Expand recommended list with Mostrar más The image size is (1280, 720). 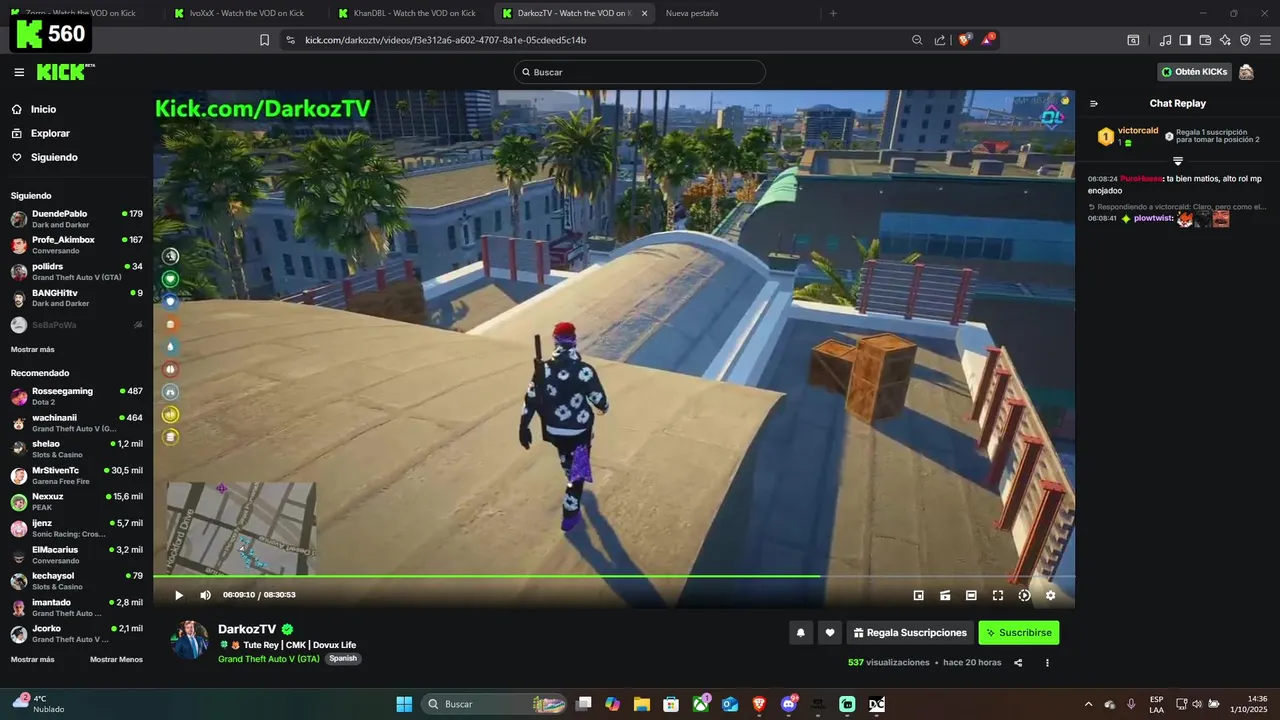tap(33, 659)
